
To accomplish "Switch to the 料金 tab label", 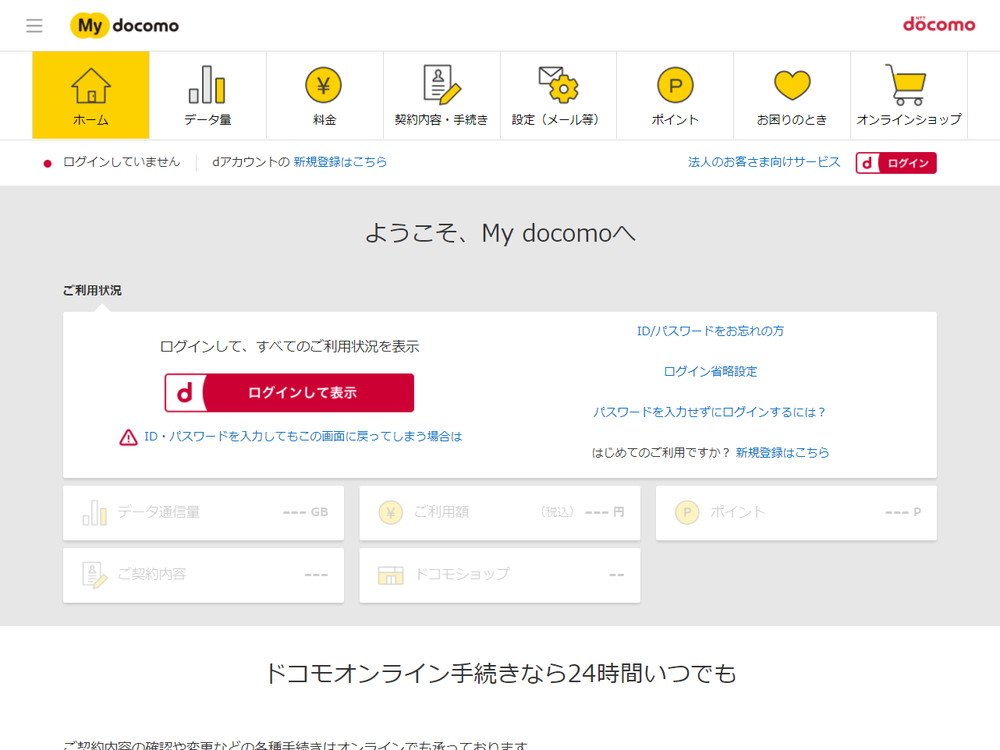I will coord(324,119).
